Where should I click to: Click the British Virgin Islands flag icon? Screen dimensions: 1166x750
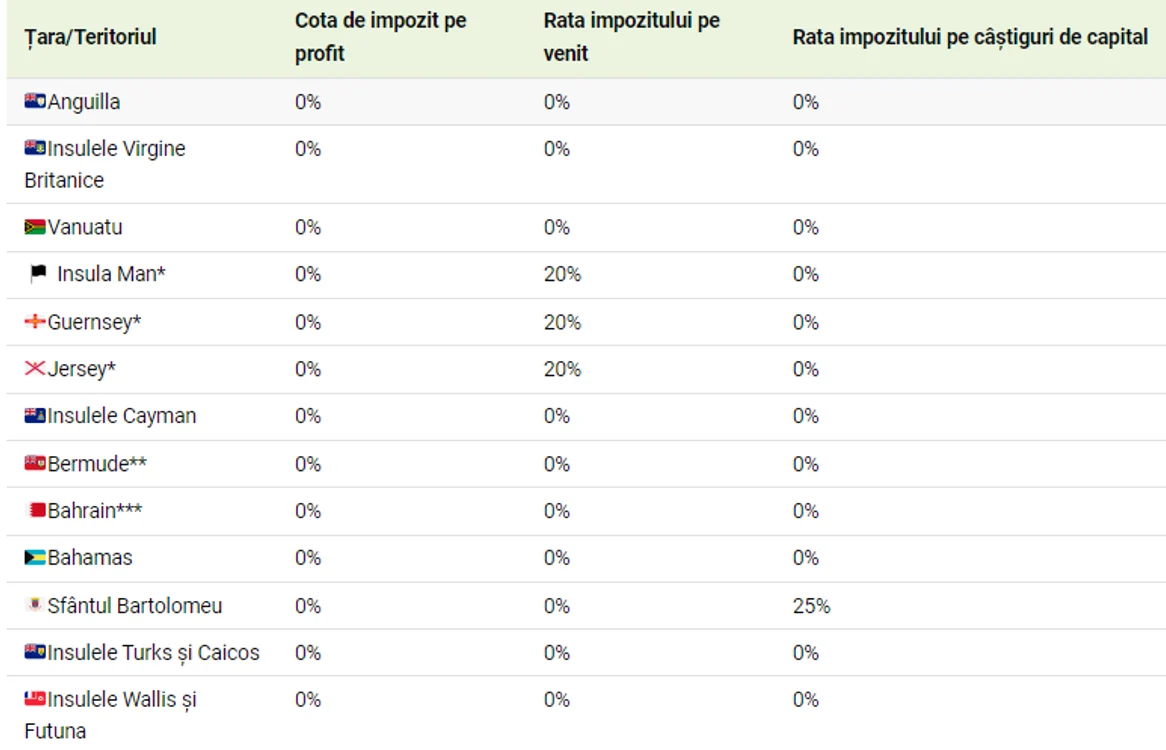click(35, 147)
